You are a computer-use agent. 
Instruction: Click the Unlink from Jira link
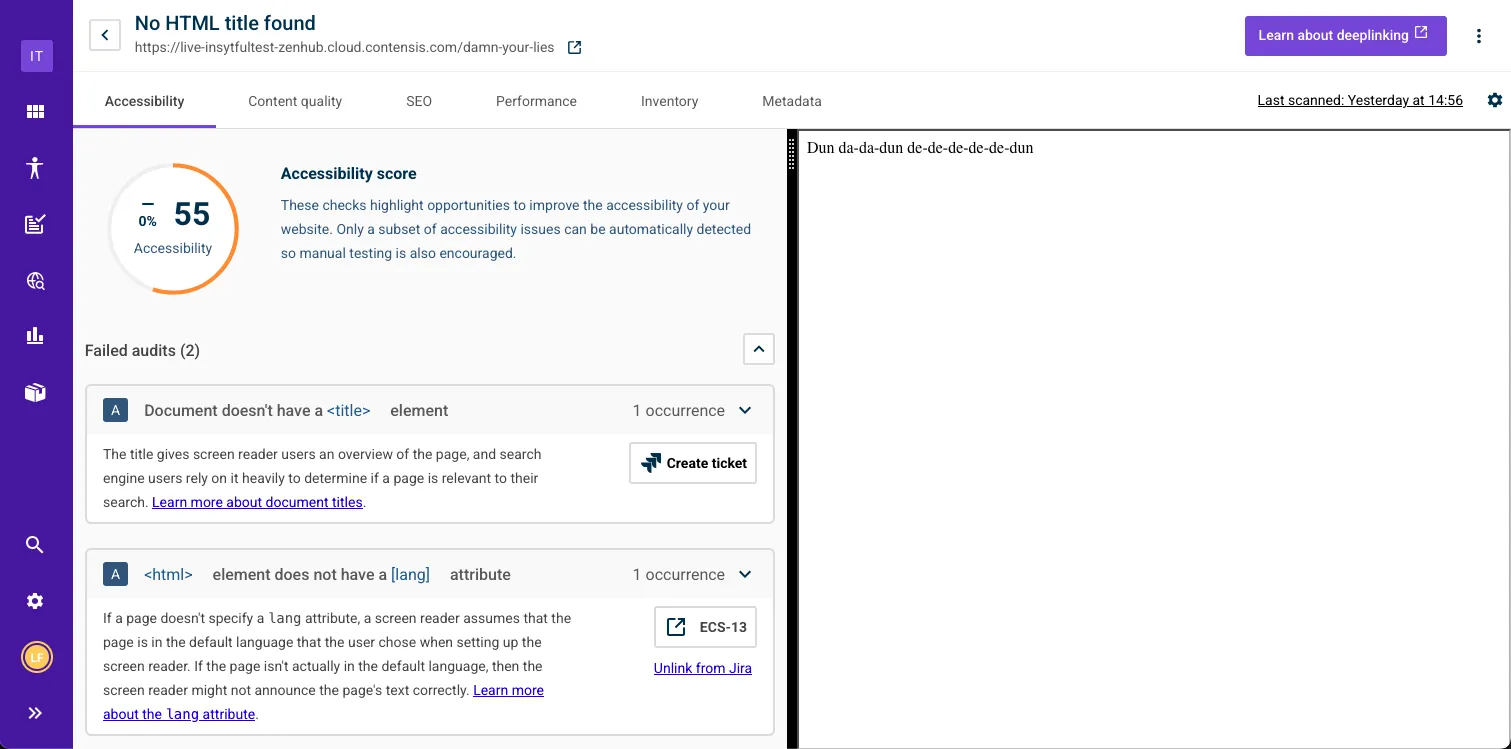(702, 668)
